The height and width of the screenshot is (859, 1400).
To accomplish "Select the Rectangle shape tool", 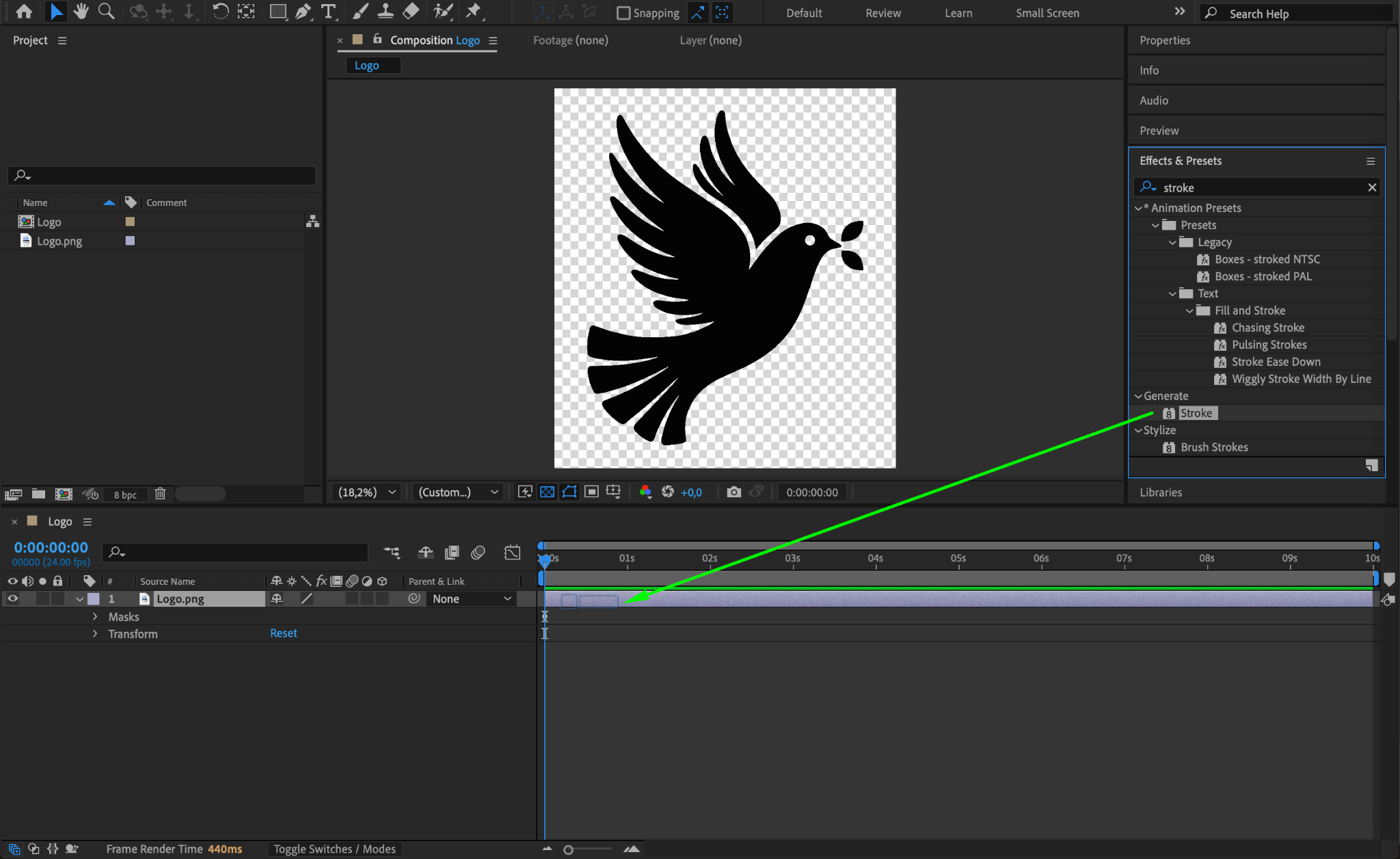I will pos(278,12).
